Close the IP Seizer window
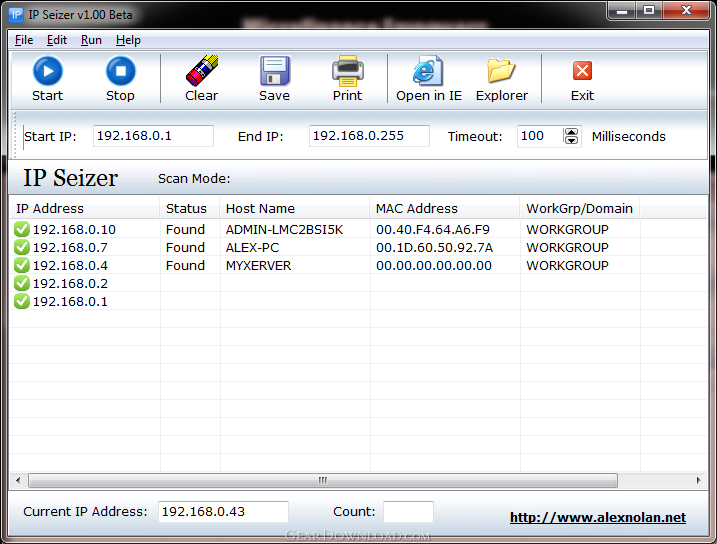 click(686, 11)
